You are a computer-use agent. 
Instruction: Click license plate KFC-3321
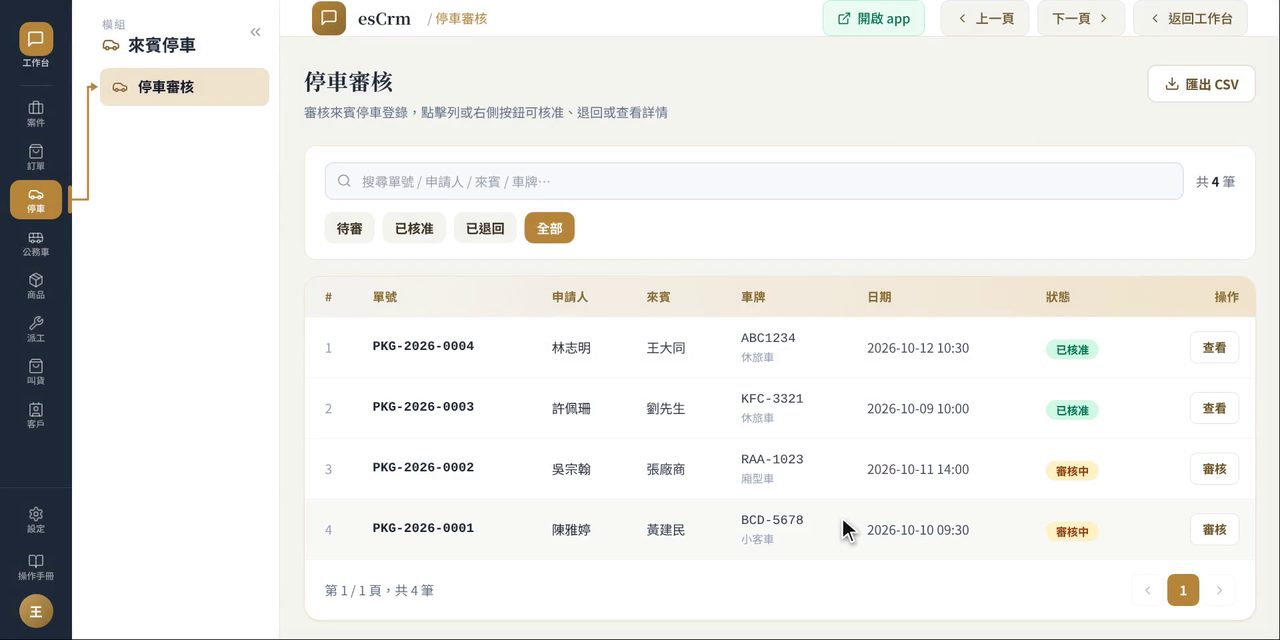point(772,399)
